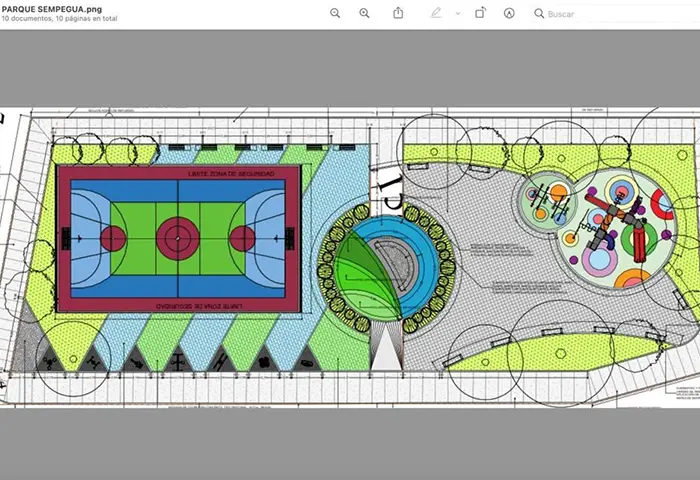Image resolution: width=700 pixels, height=480 pixels.
Task: Click the right blue goal area of court
Action: [270, 238]
